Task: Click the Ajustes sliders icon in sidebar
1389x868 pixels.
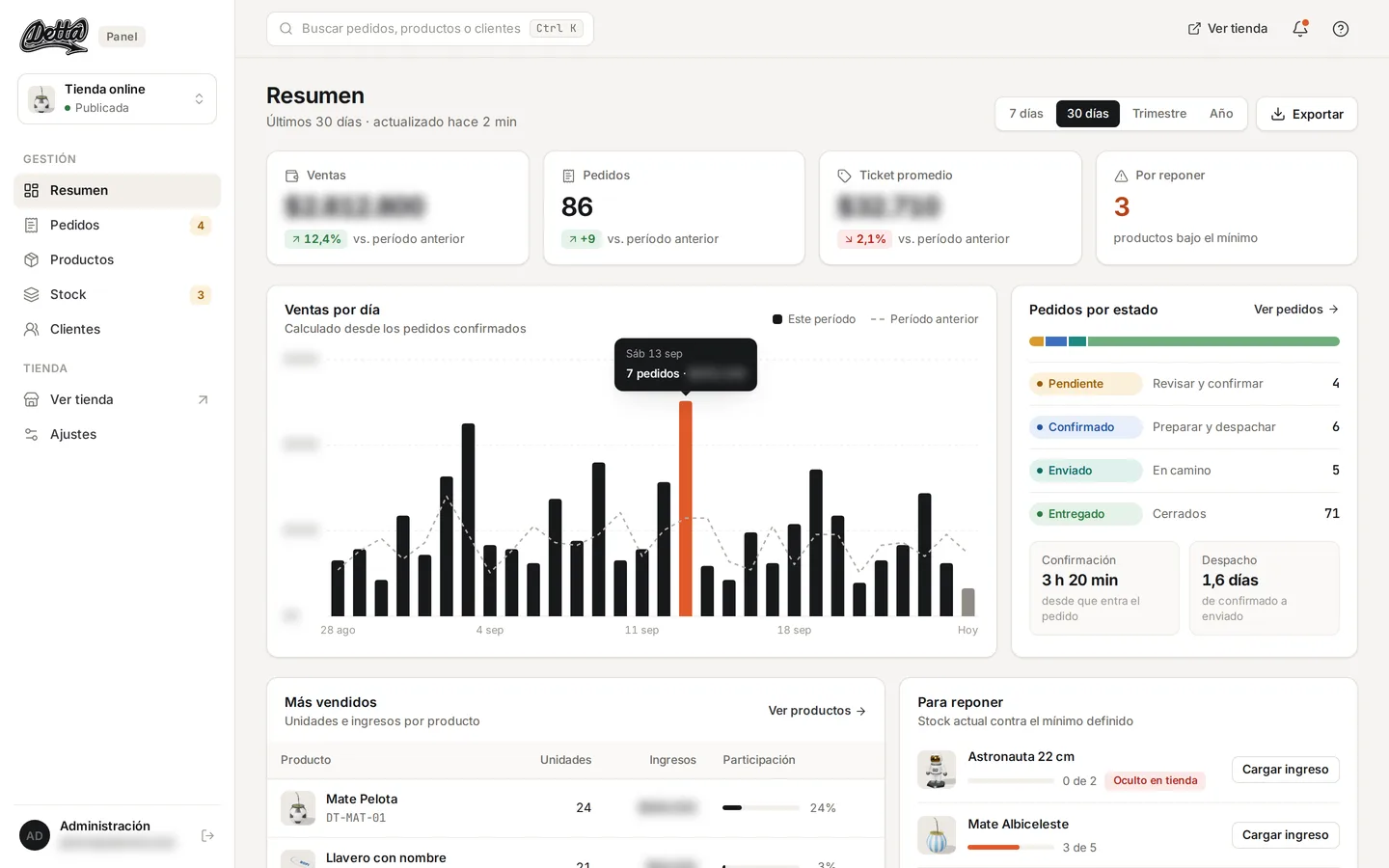Action: [32, 435]
